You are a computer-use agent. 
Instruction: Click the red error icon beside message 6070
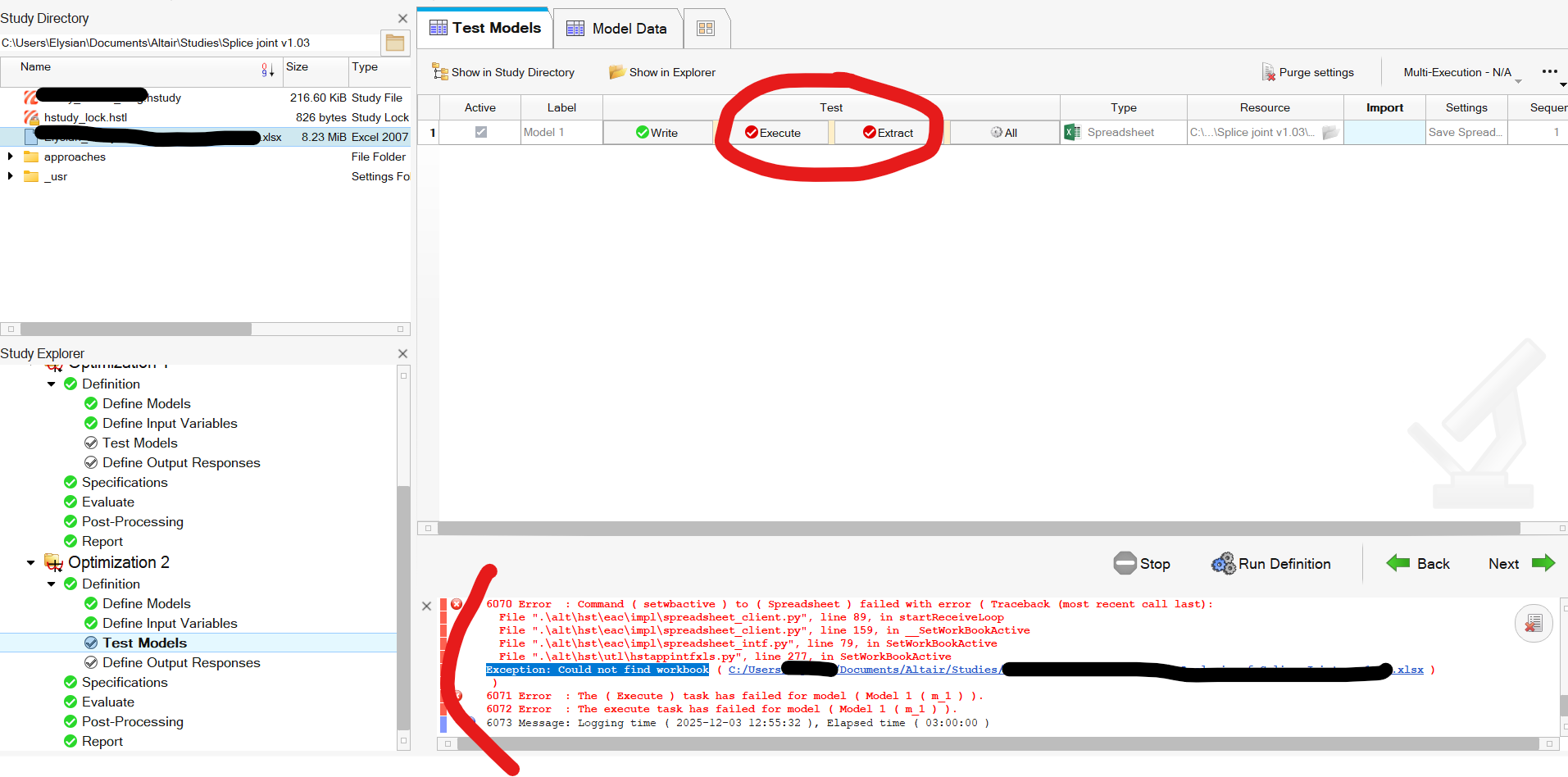(457, 604)
